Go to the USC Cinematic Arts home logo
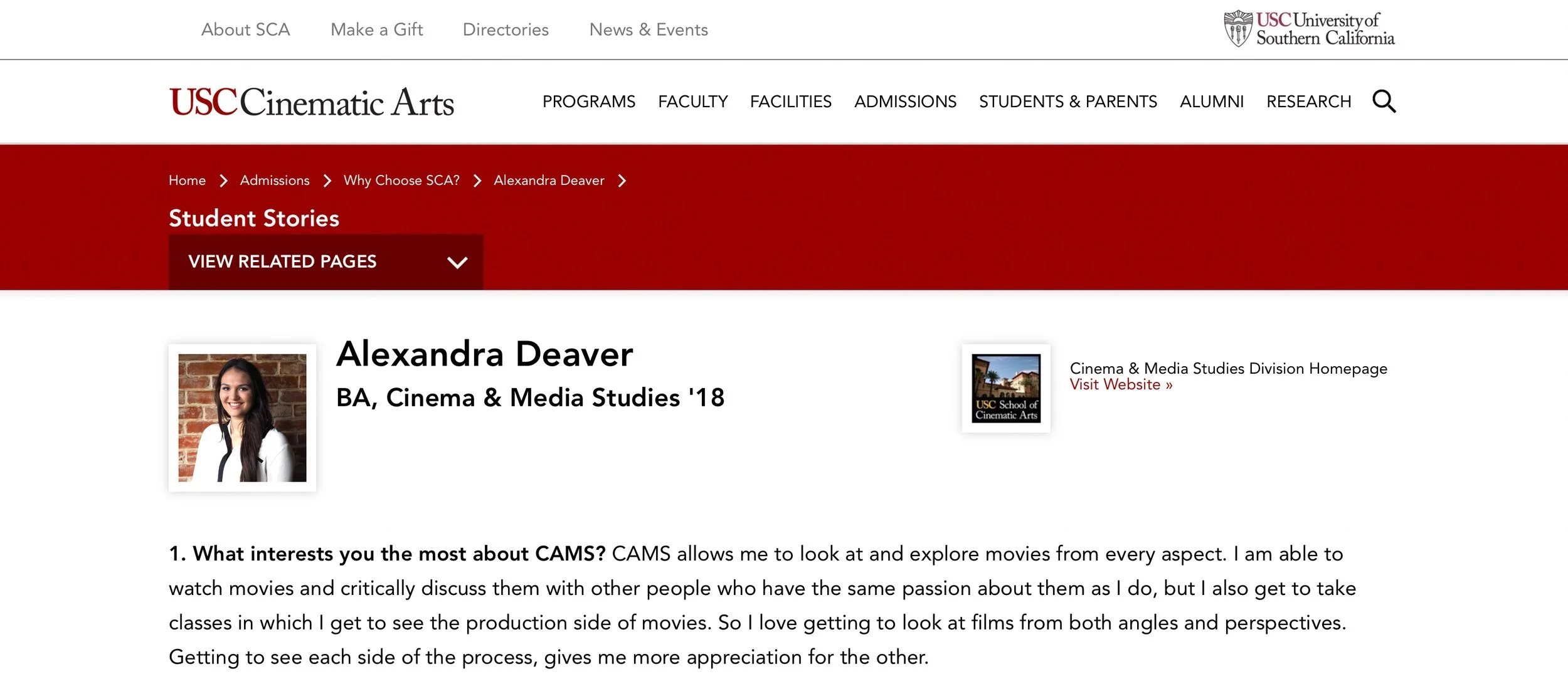Viewport: 1568px width, 674px height. (x=311, y=102)
